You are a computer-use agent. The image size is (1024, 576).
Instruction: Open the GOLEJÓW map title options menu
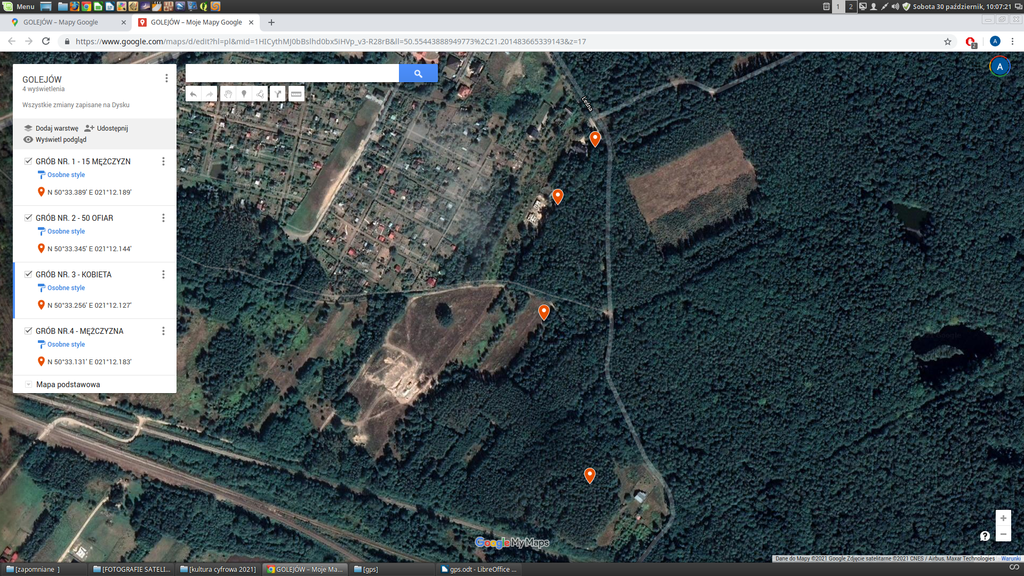point(166,78)
